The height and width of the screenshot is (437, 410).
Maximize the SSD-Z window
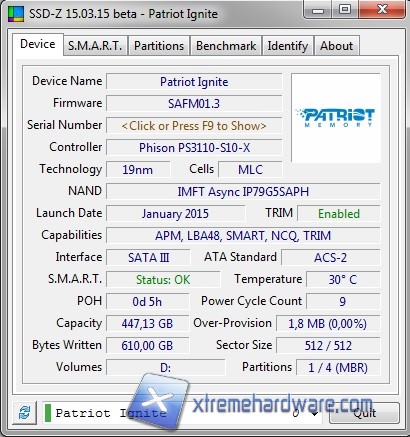(345, 10)
